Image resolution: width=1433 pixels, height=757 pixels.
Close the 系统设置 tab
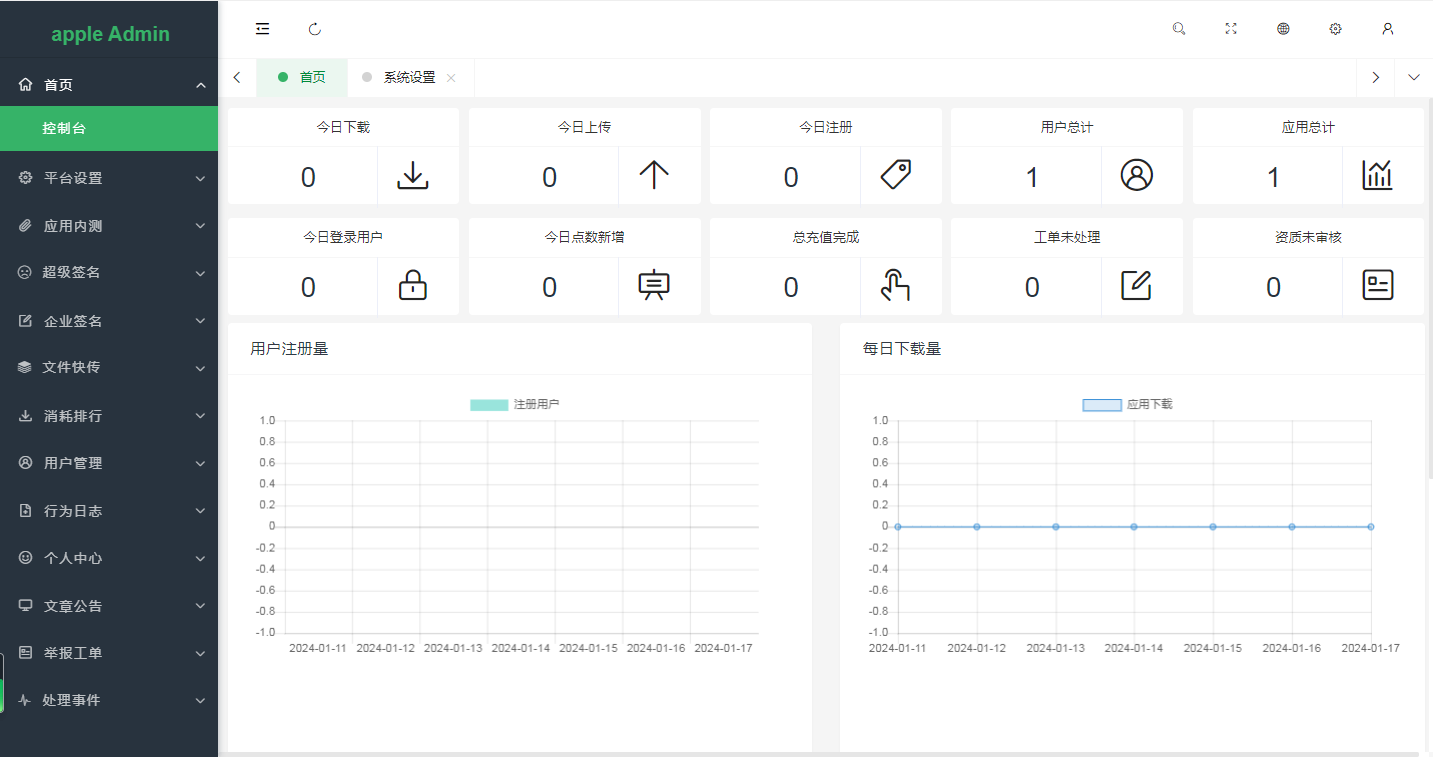tap(451, 78)
